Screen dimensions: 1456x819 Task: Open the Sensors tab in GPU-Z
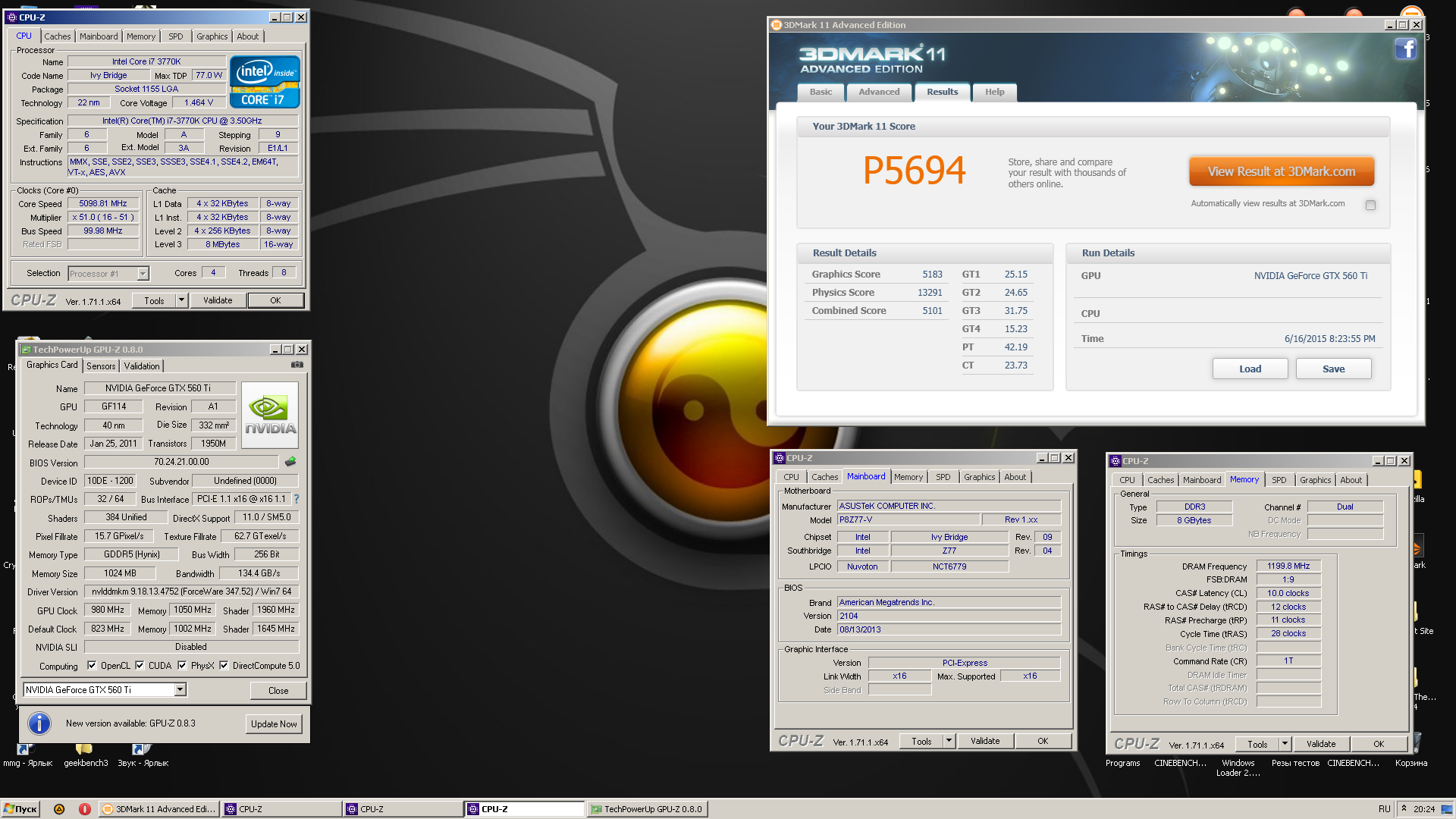point(101,366)
